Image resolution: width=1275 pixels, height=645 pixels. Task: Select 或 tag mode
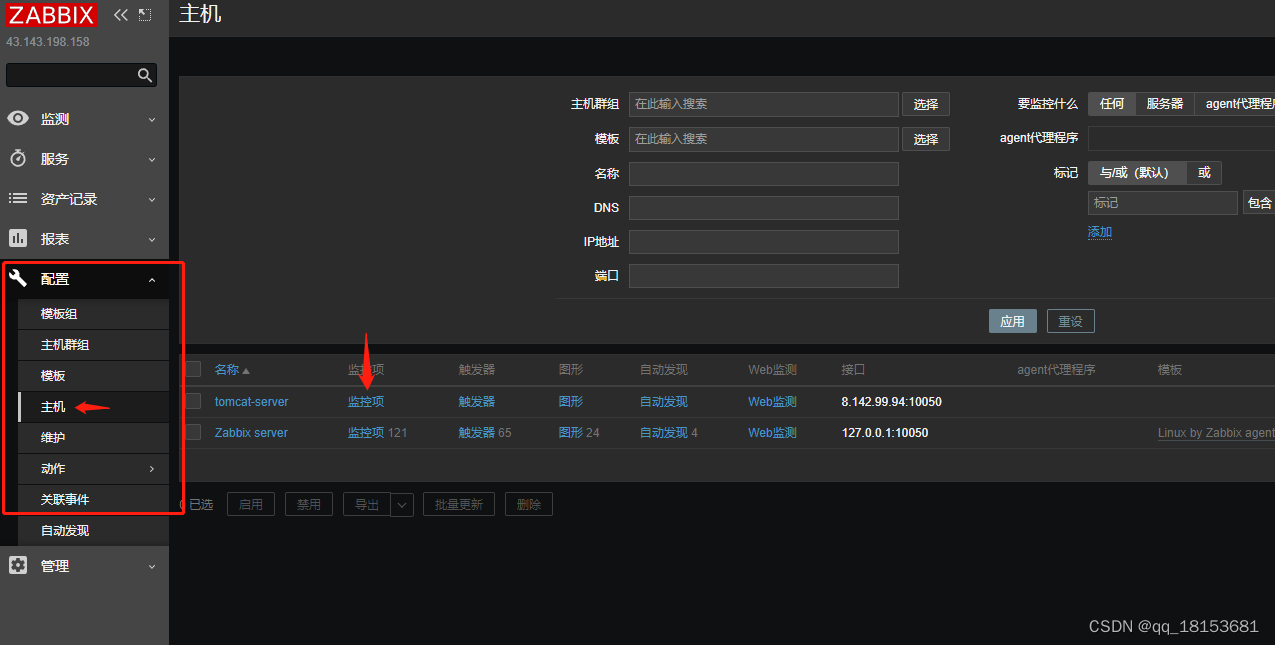[1204, 173]
